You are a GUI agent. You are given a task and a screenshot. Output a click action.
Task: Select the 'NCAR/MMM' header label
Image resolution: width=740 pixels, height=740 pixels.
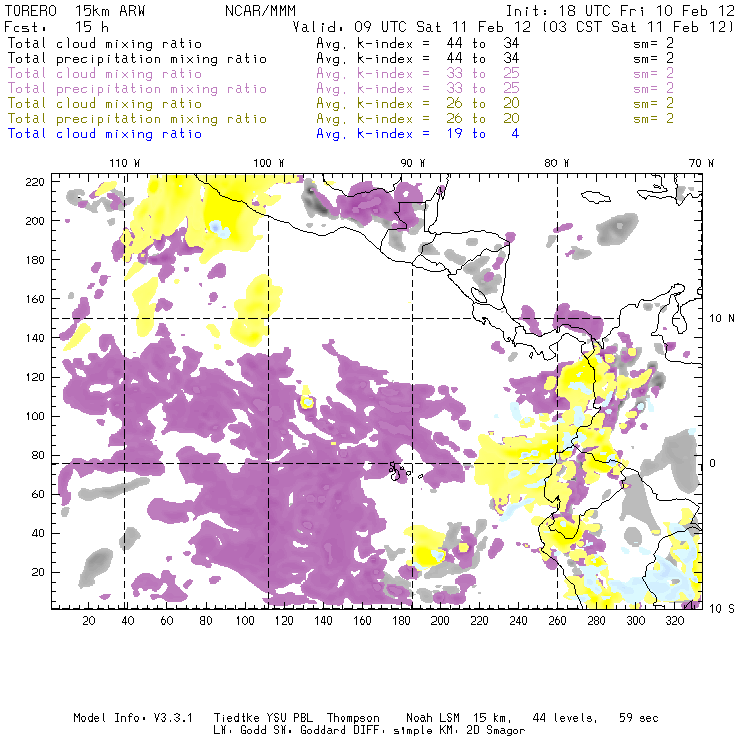coord(260,11)
